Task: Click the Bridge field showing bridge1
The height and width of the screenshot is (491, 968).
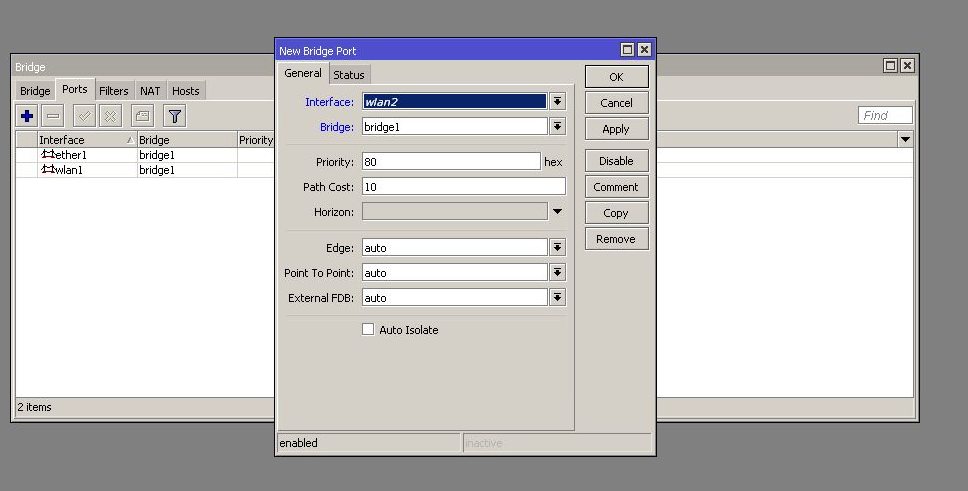Action: pyautogui.click(x=454, y=127)
